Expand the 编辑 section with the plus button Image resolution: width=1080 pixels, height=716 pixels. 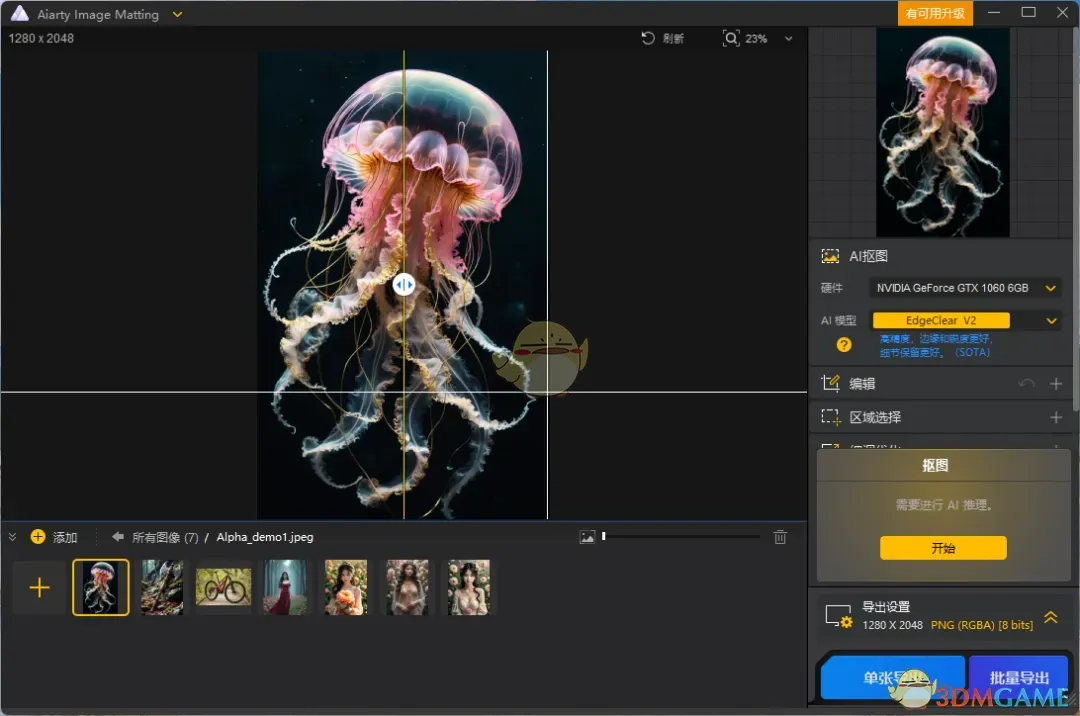1057,383
